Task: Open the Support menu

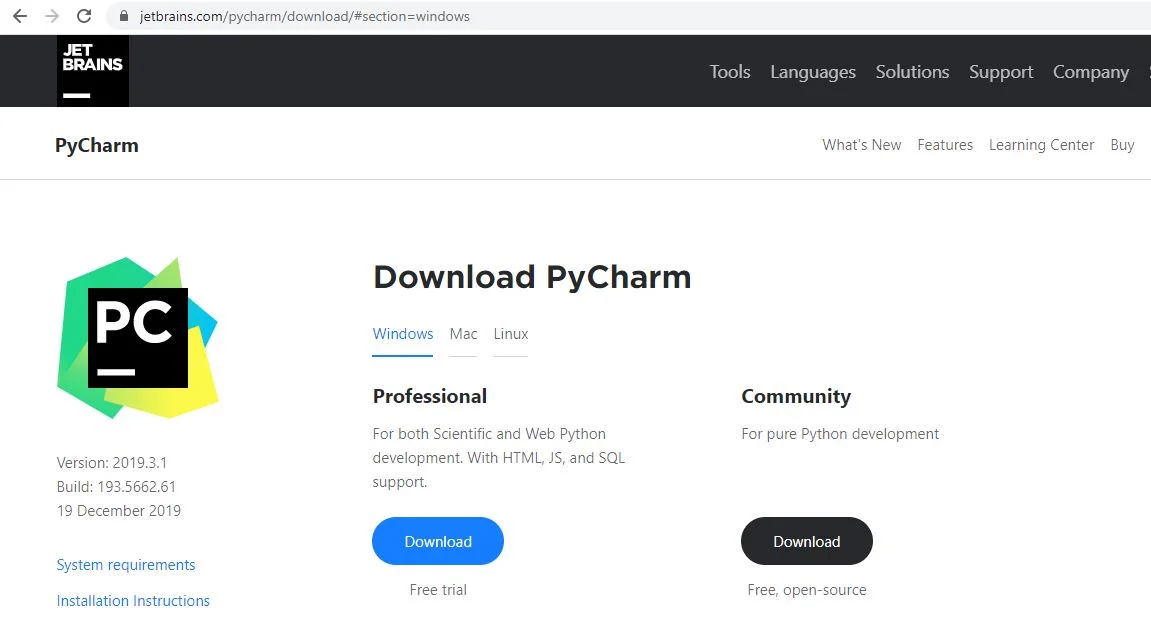Action: [1001, 72]
